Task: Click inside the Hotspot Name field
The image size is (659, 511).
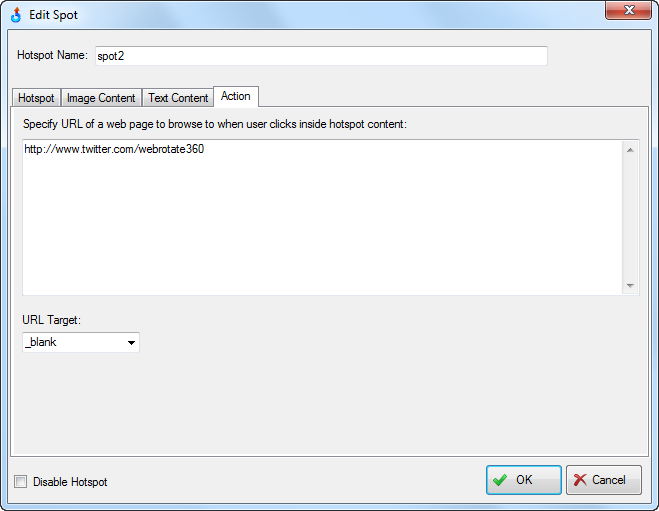Action: coord(322,56)
